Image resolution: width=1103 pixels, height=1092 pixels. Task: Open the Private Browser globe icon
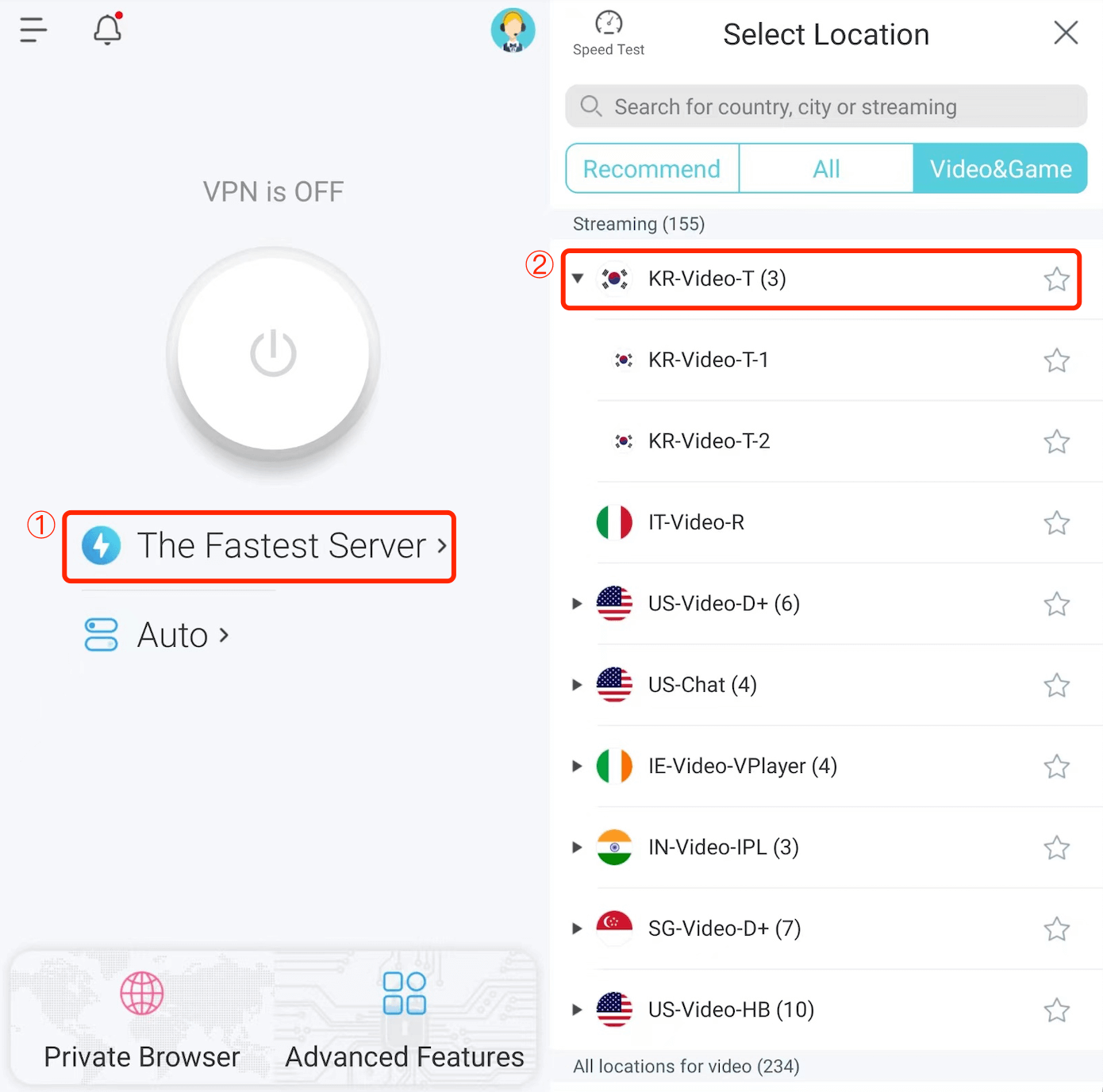(x=142, y=993)
